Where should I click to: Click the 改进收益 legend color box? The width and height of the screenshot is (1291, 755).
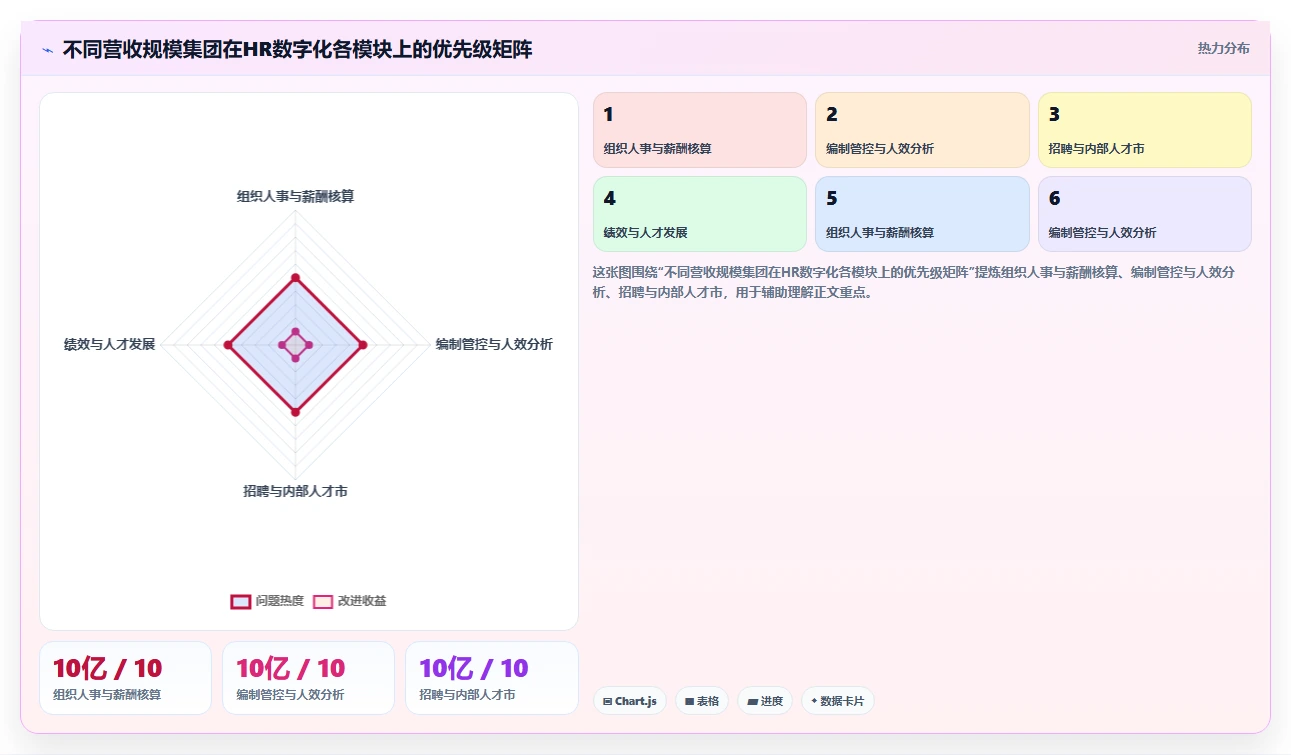pos(322,601)
